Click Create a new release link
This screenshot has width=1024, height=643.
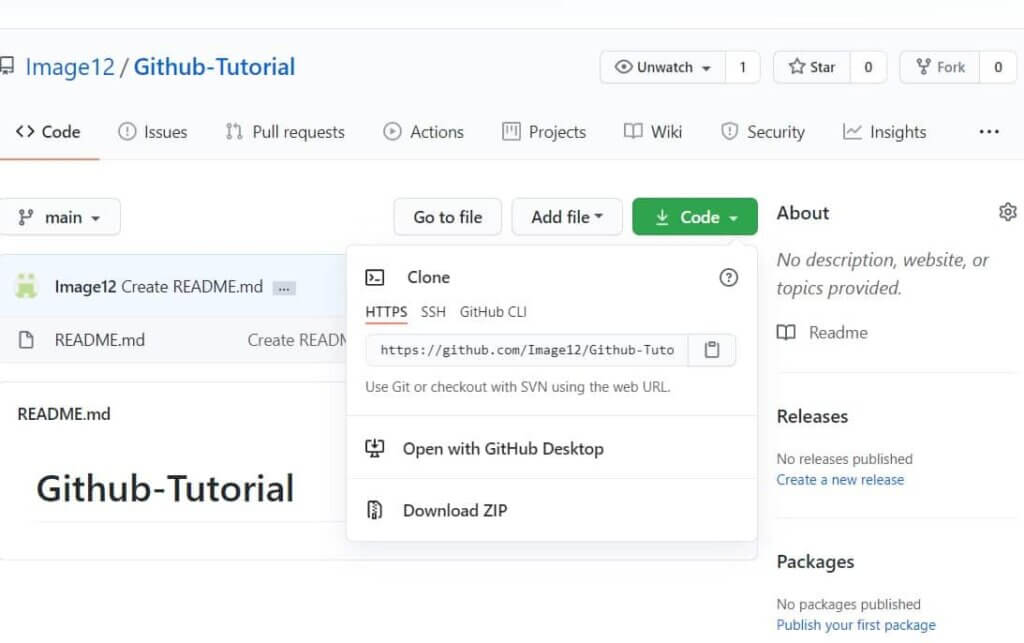[840, 480]
